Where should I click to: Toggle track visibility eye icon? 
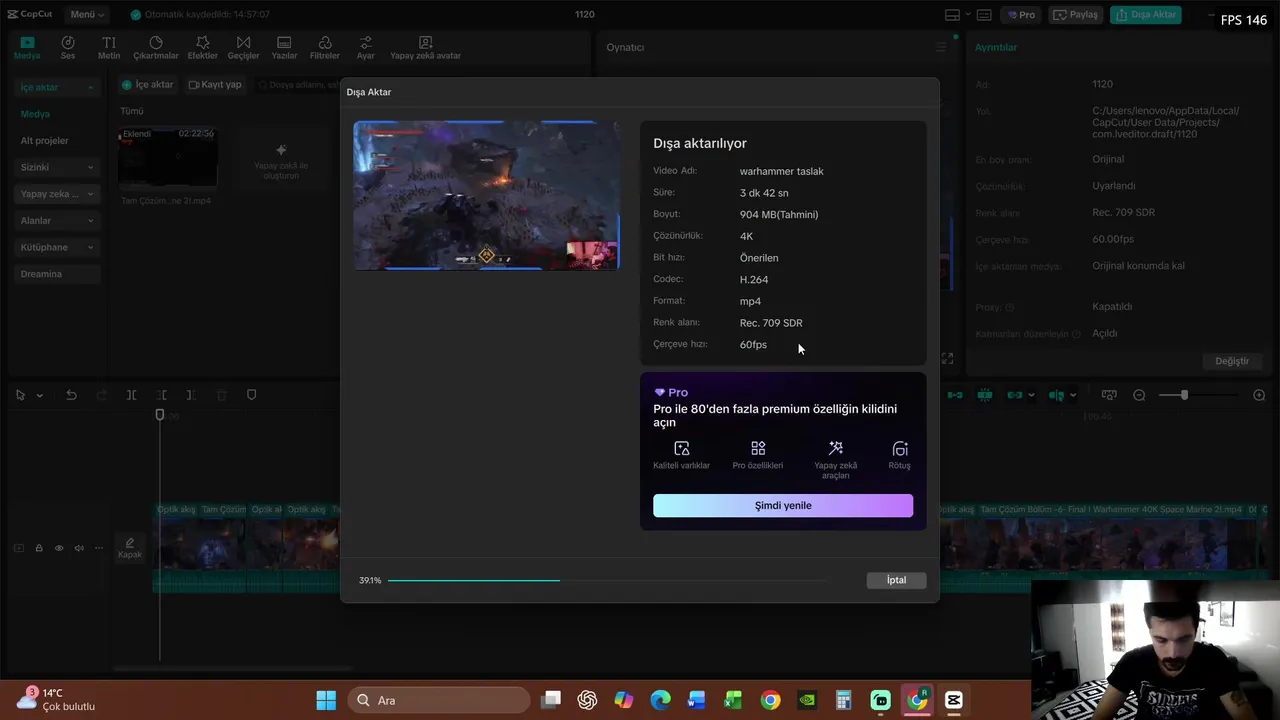(x=59, y=548)
